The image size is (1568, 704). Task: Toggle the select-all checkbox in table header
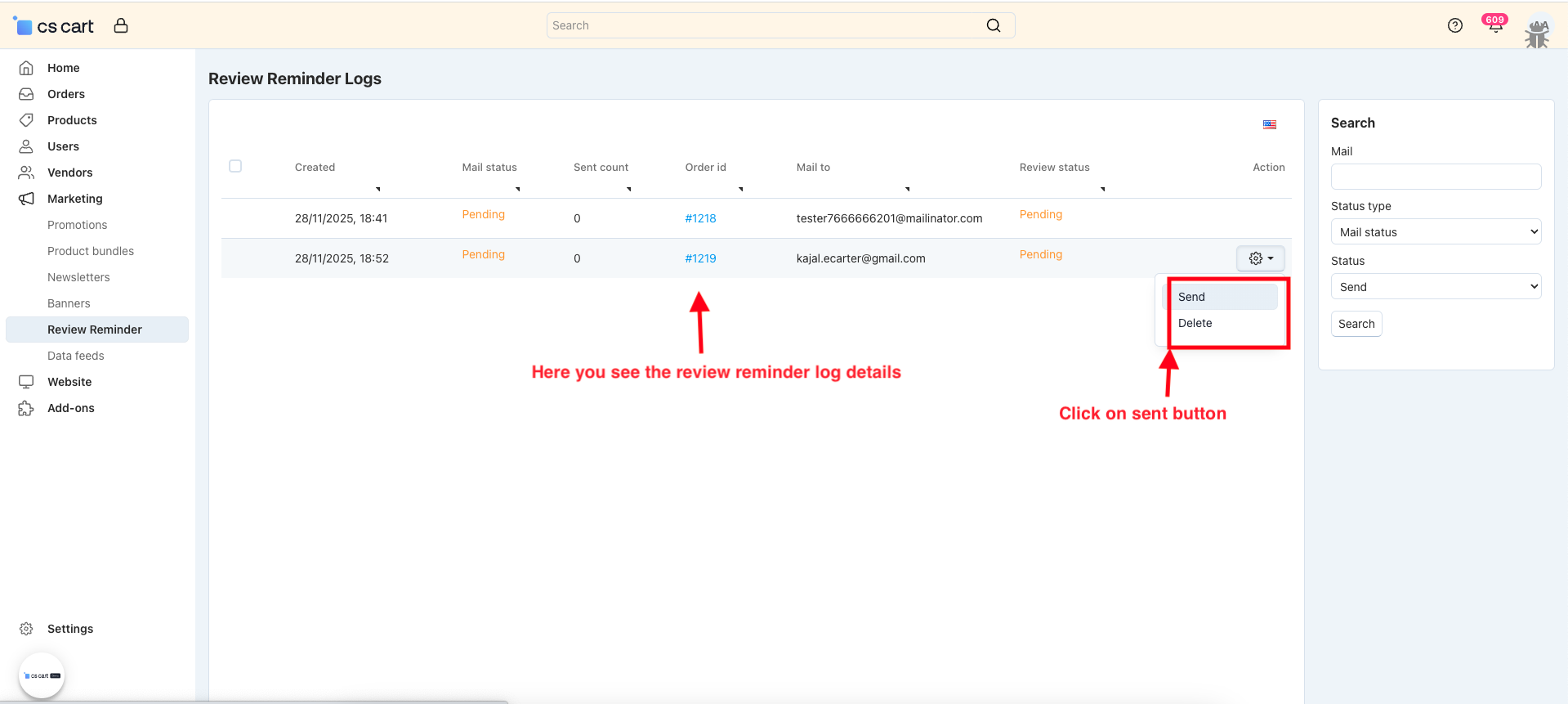[235, 166]
